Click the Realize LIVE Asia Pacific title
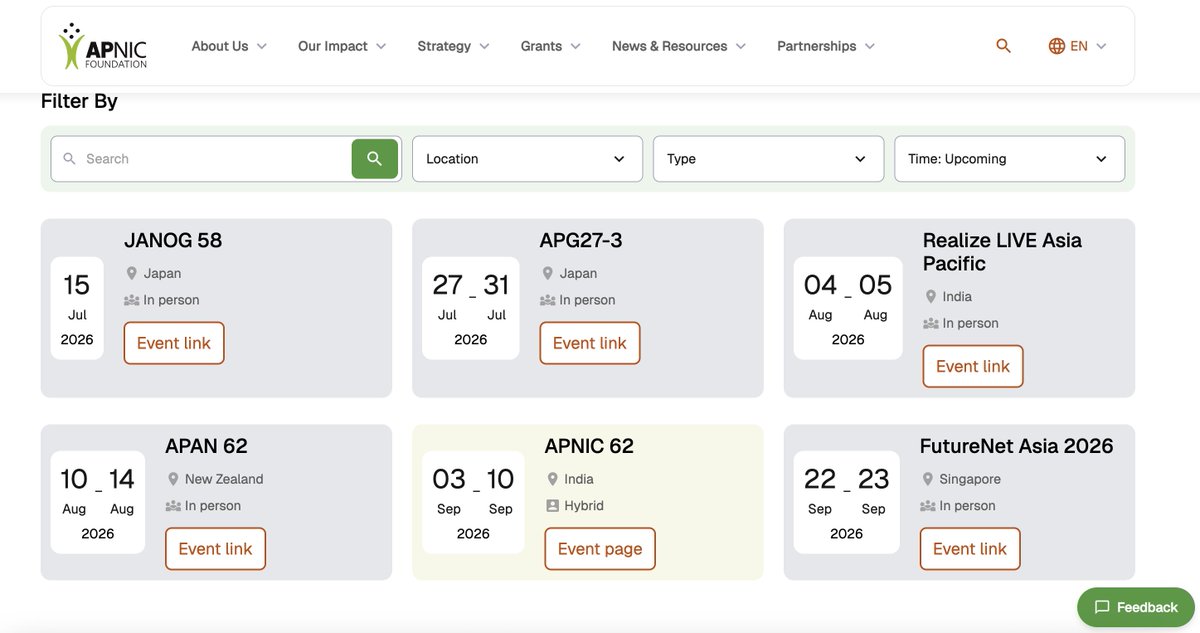Viewport: 1200px width, 633px height. 1002,252
